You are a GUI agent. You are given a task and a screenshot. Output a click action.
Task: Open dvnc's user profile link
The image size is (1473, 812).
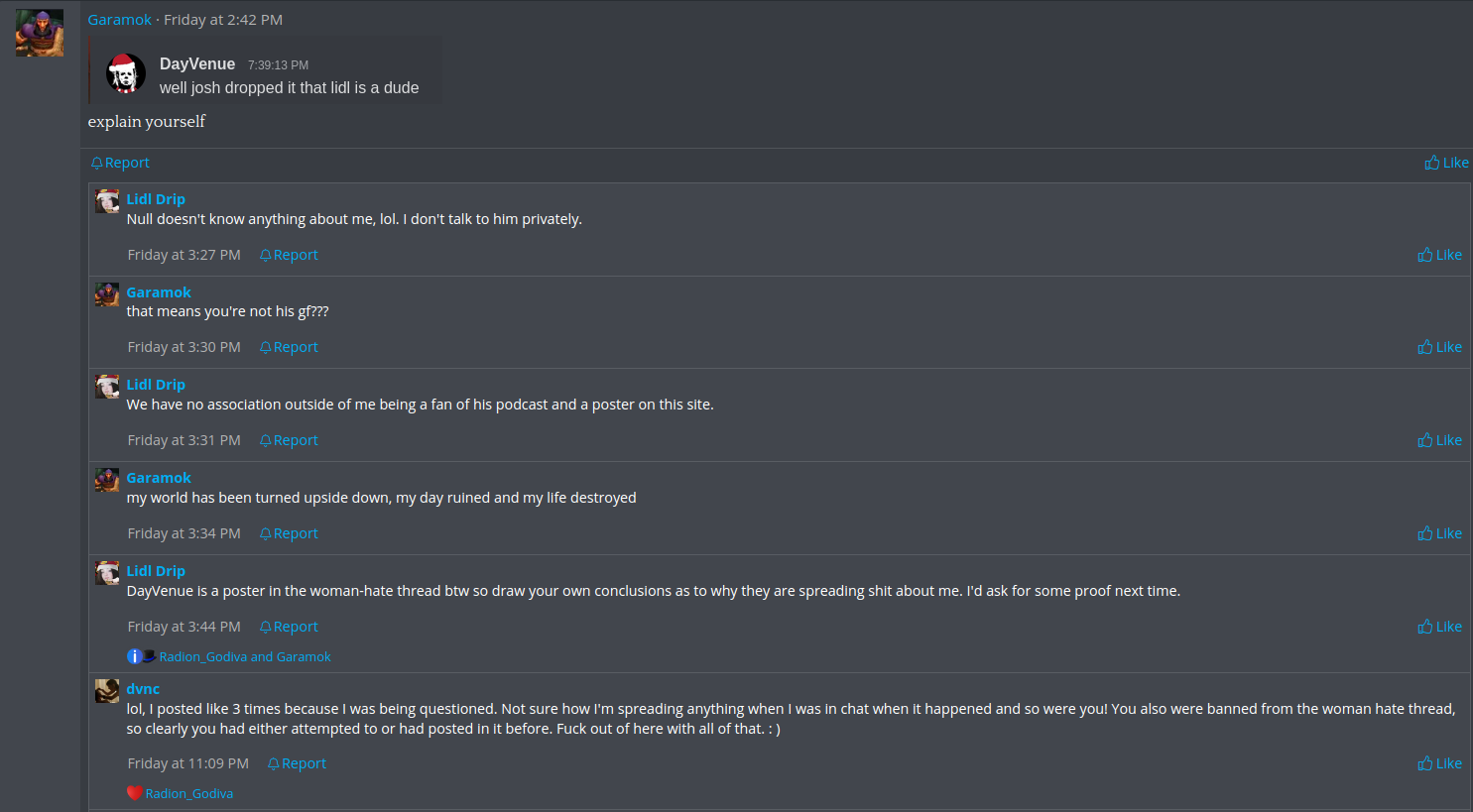(143, 689)
